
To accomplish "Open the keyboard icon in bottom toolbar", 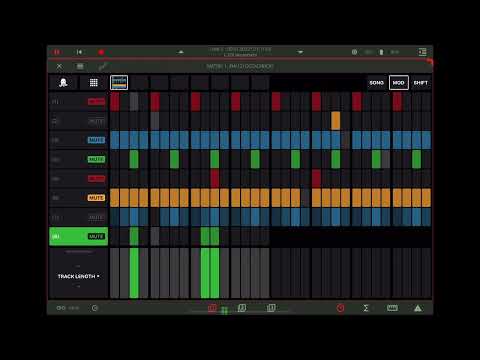I will click(392, 308).
